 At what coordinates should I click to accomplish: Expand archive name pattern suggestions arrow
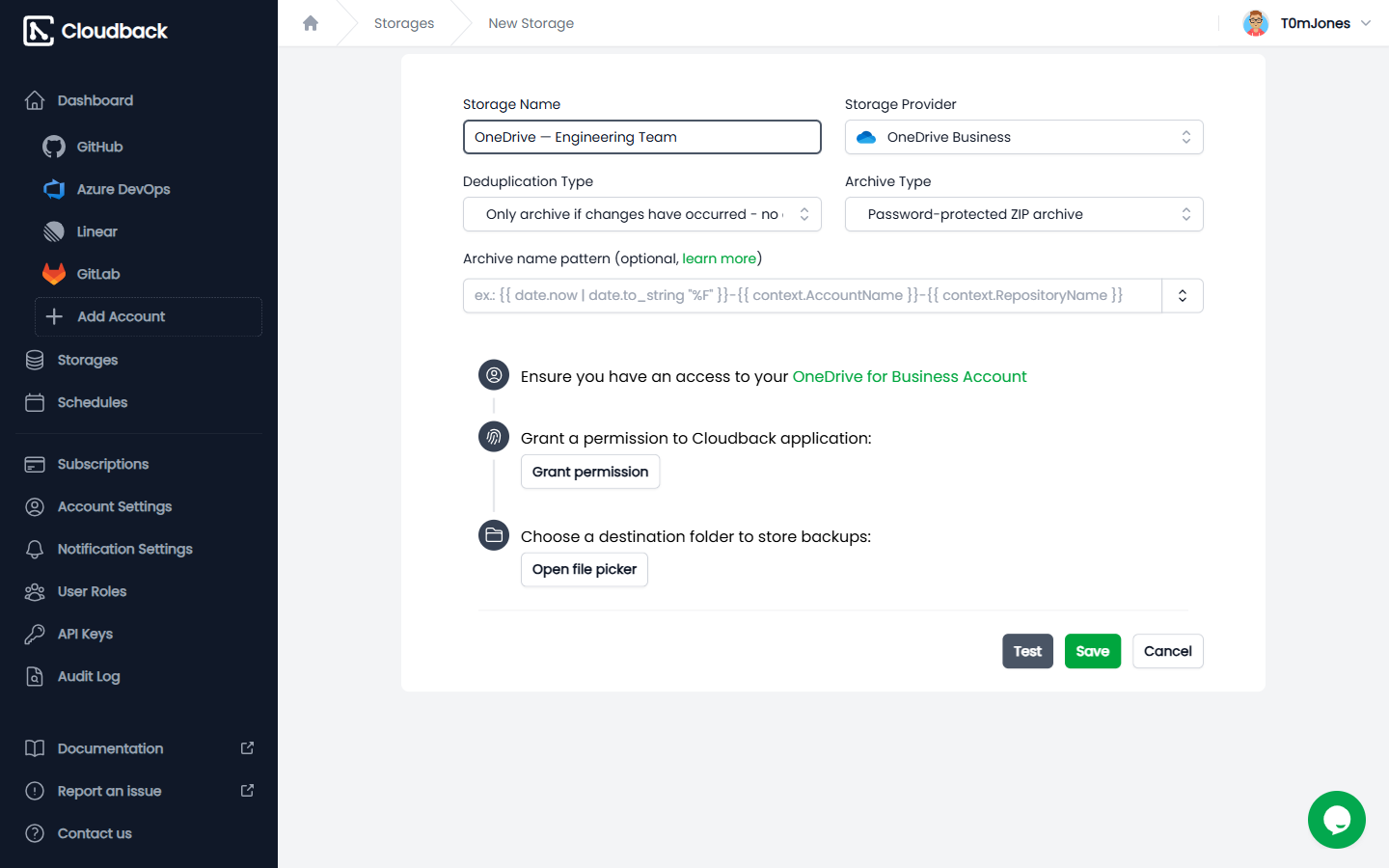[1183, 295]
